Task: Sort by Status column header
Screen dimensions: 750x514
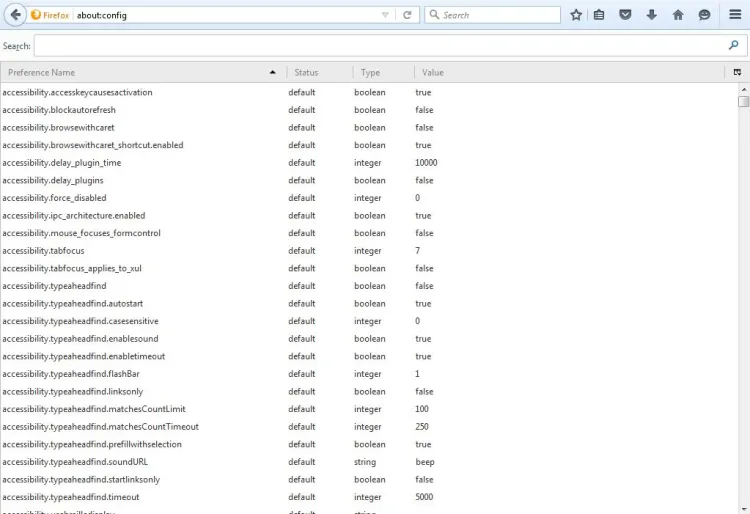Action: coord(320,72)
